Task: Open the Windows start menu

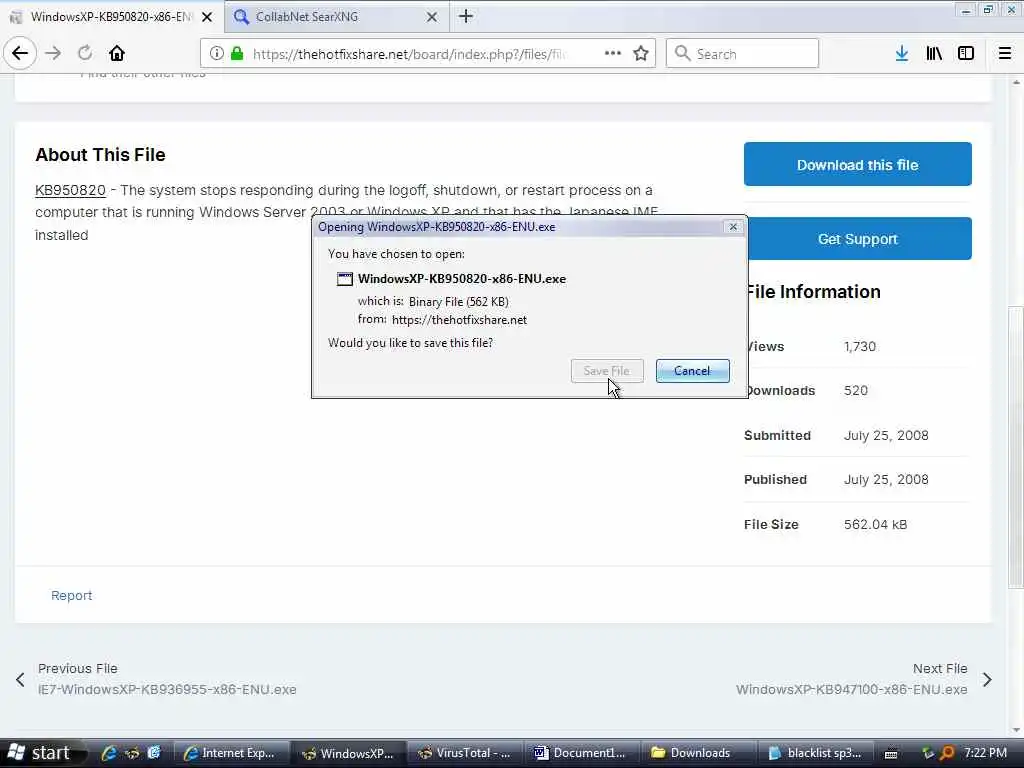Action: (x=44, y=753)
